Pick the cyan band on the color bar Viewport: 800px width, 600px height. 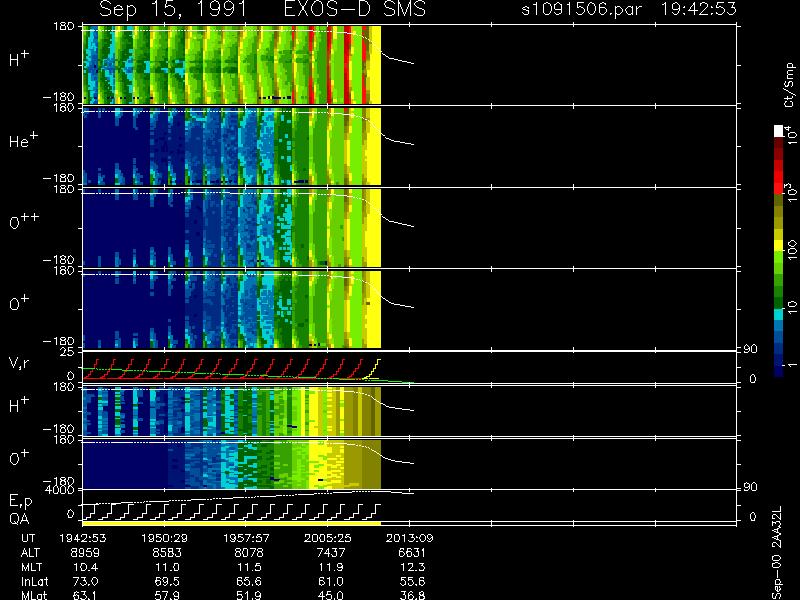point(779,315)
